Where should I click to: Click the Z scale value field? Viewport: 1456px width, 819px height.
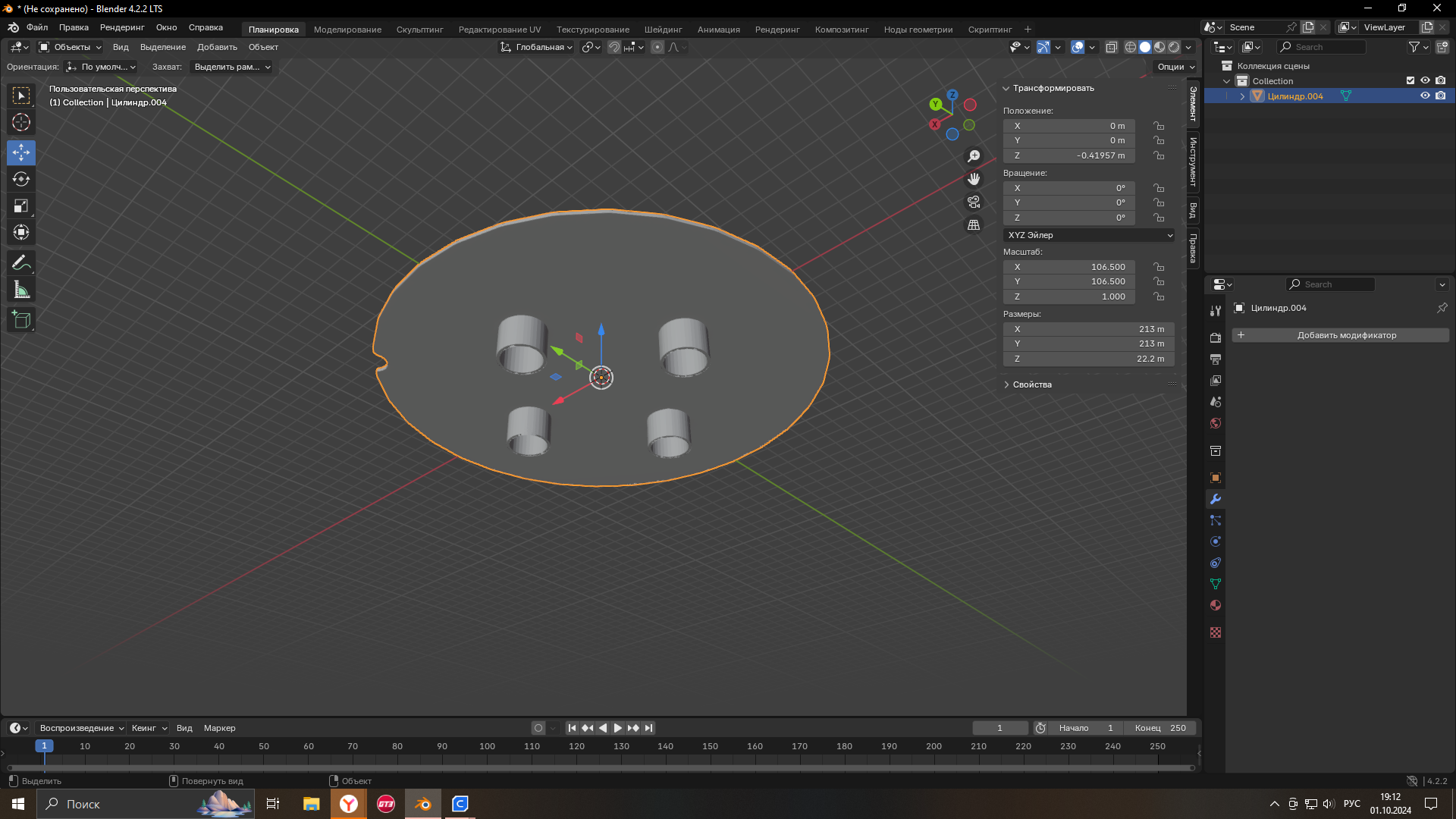click(x=1069, y=297)
